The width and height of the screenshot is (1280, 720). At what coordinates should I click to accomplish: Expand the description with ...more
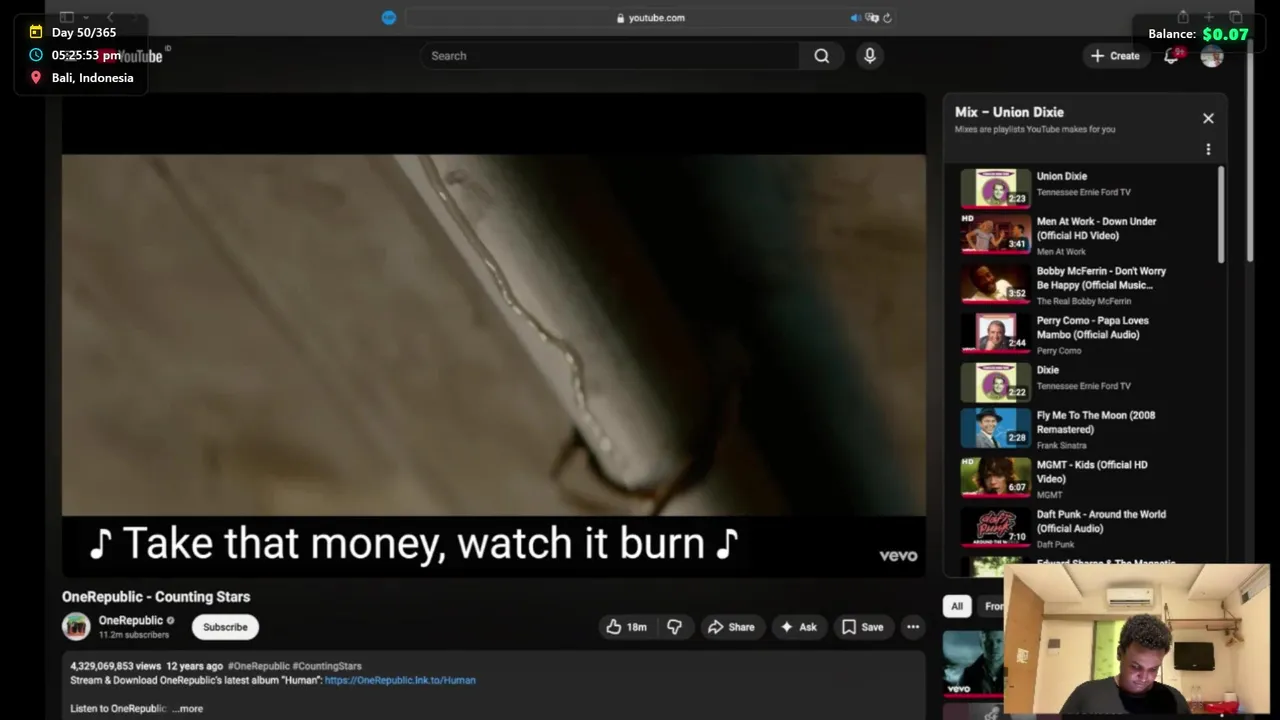point(187,708)
